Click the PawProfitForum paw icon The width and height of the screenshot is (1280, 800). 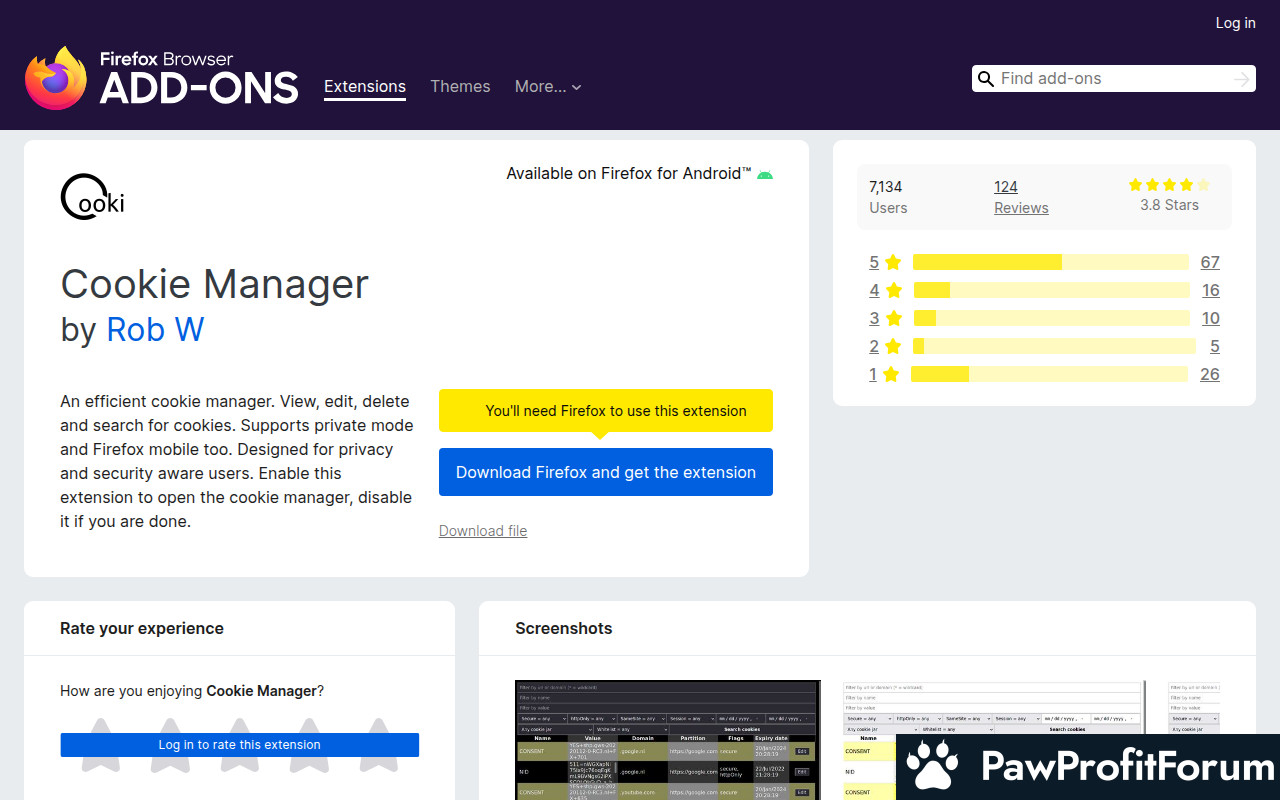932,767
